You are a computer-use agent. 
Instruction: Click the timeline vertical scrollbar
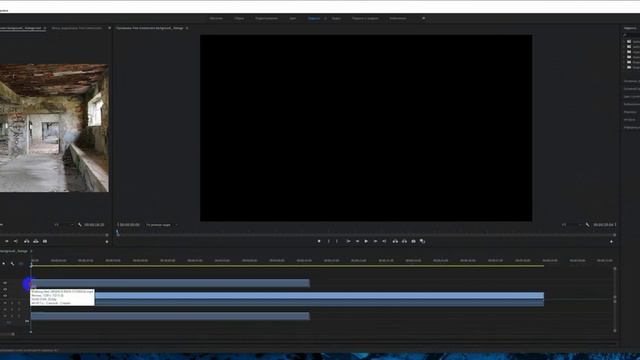click(615, 299)
